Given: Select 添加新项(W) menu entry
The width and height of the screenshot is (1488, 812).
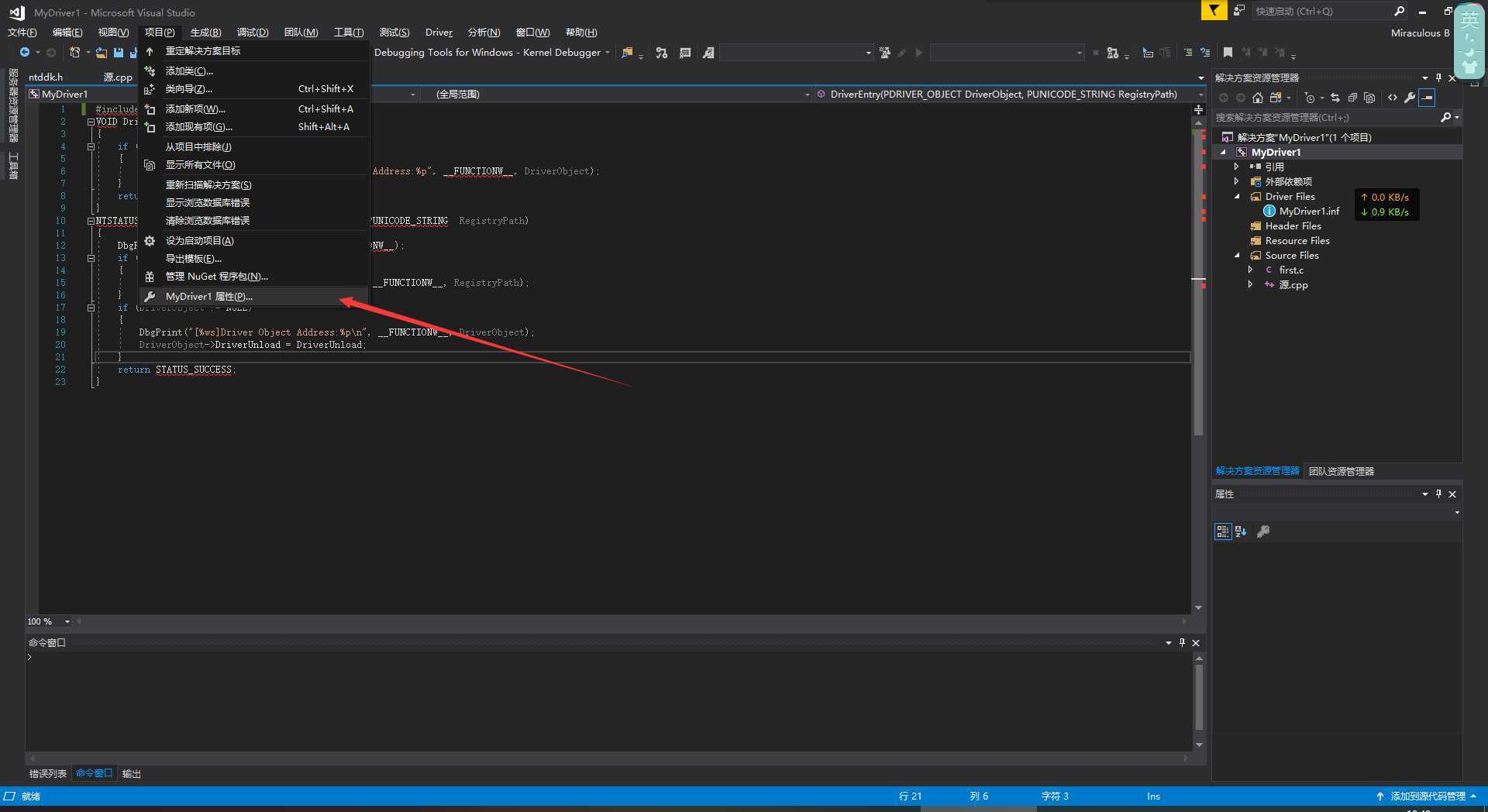Looking at the screenshot, I should pyautogui.click(x=253, y=109).
